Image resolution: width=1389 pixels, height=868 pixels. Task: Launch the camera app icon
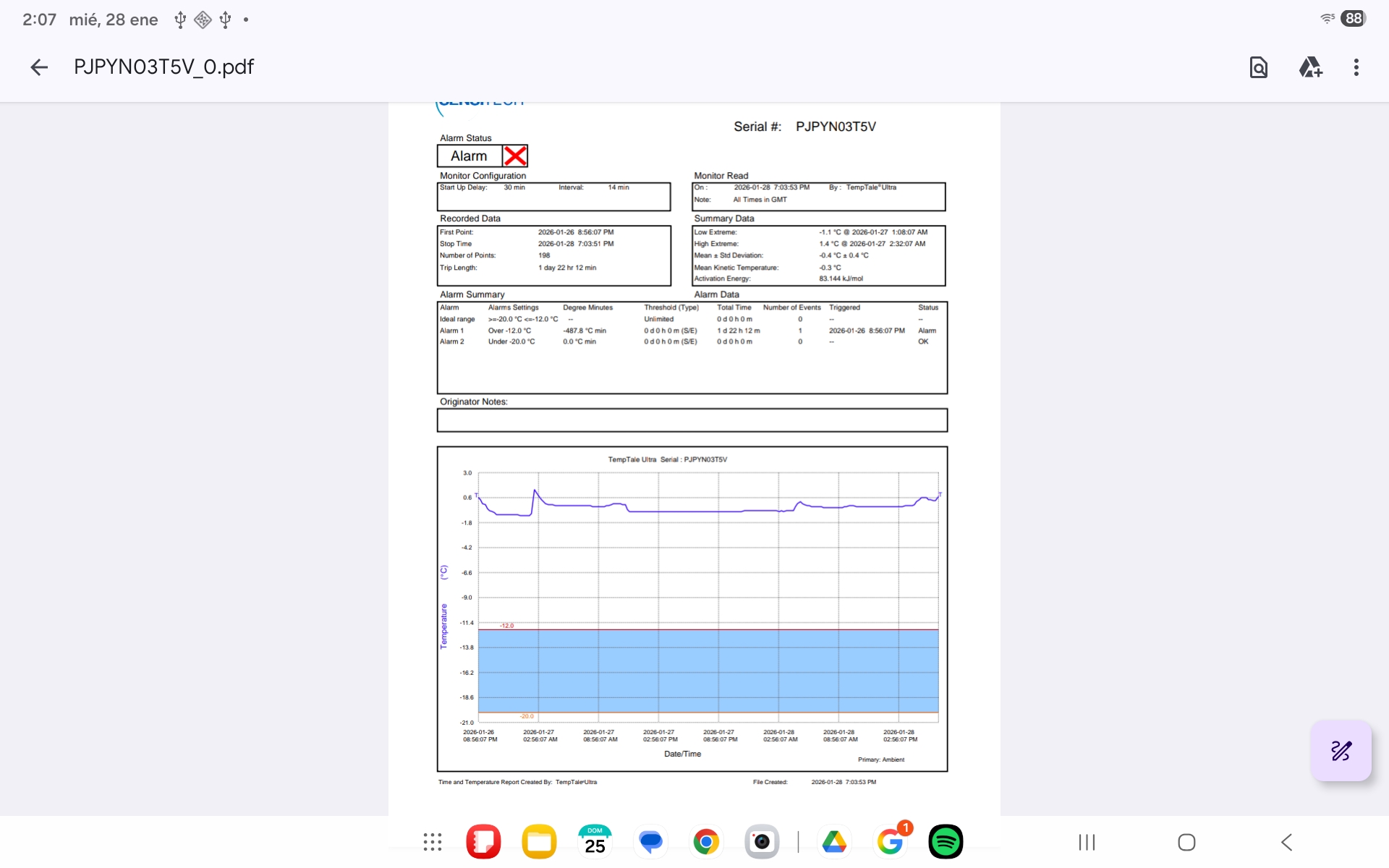(762, 842)
